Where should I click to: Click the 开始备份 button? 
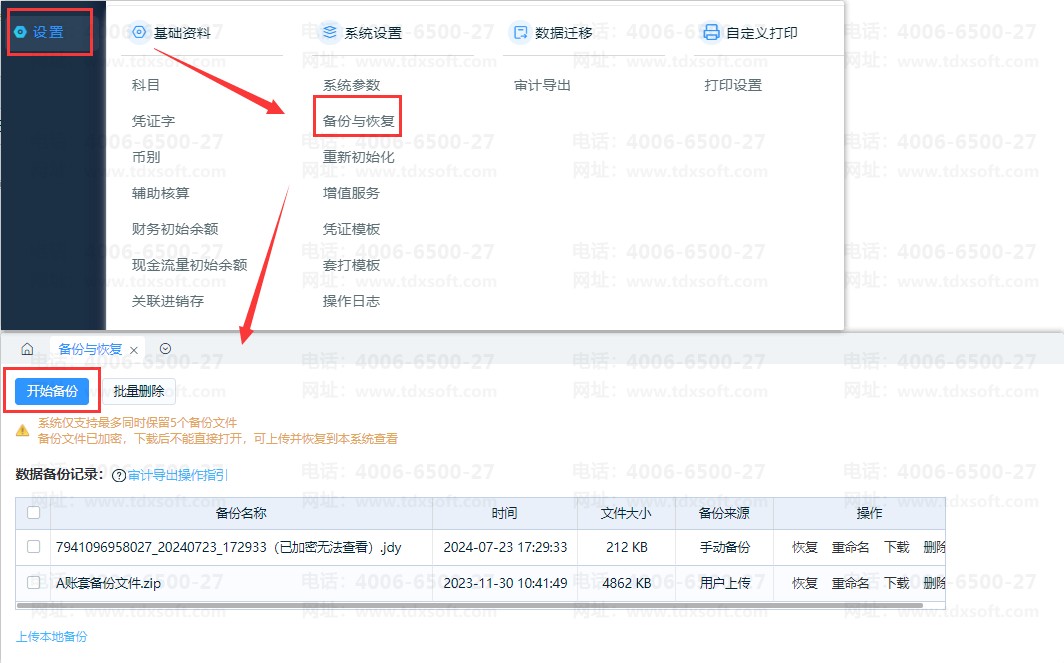[x=52, y=391]
